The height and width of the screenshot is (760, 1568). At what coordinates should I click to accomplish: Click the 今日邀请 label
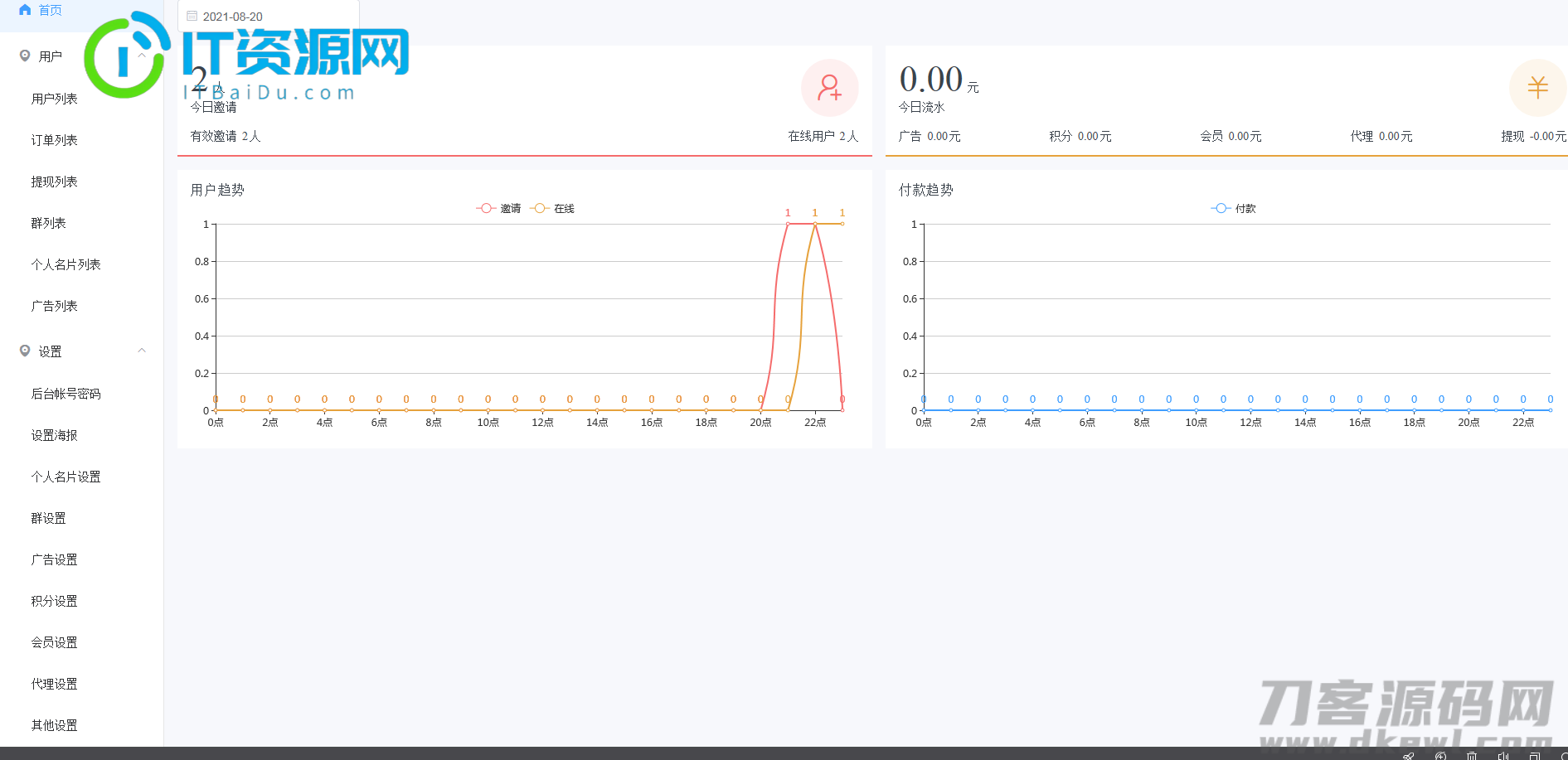214,107
